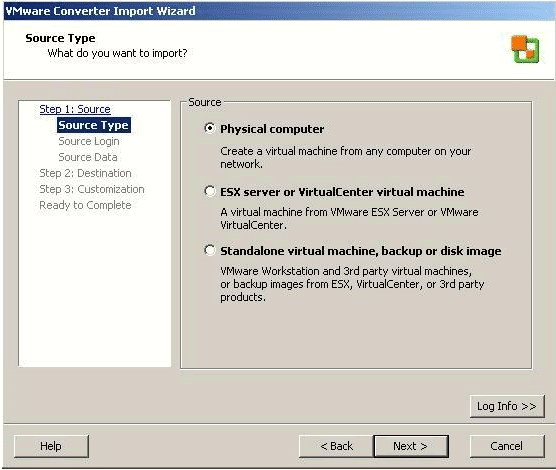556x470 pixels.
Task: Click the Physical computer description text
Action: (346, 157)
